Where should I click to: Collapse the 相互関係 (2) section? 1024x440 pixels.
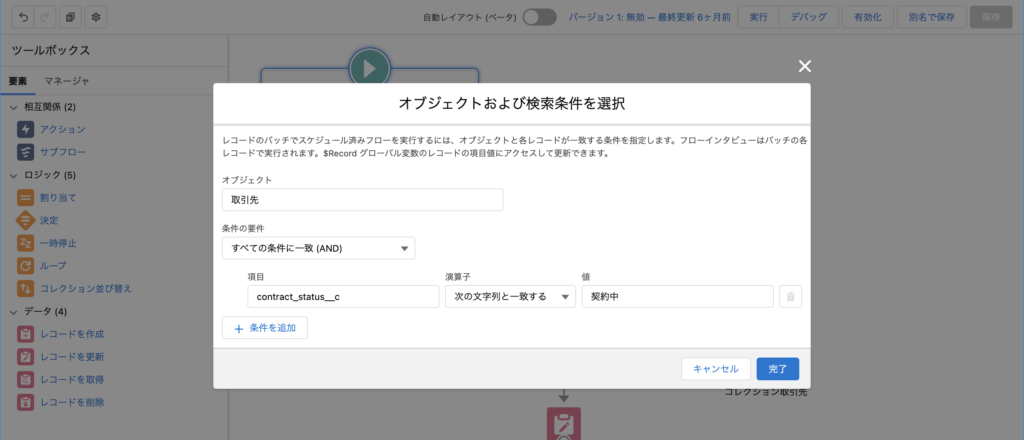[13, 107]
